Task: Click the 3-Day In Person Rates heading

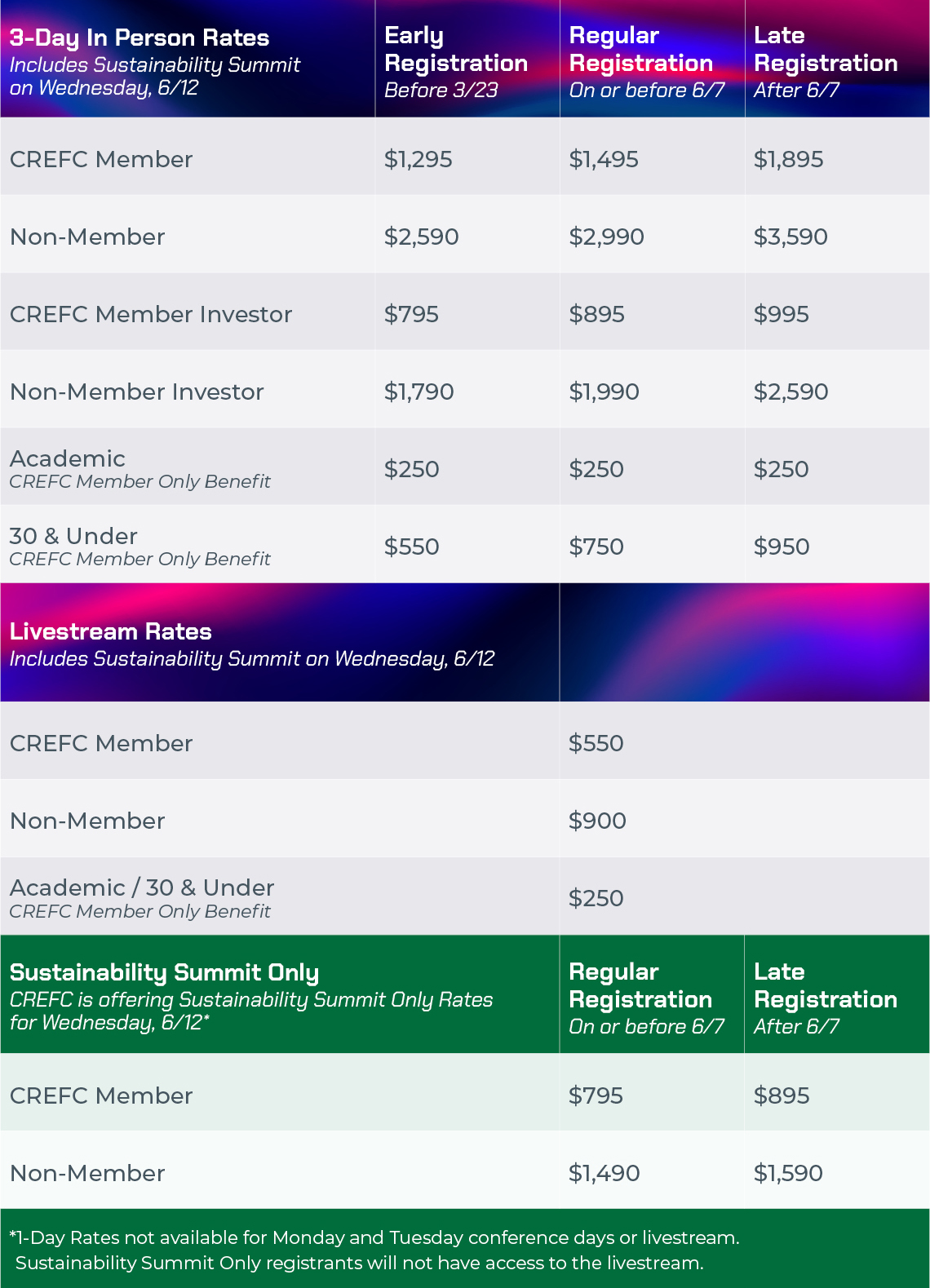Action: (139, 38)
